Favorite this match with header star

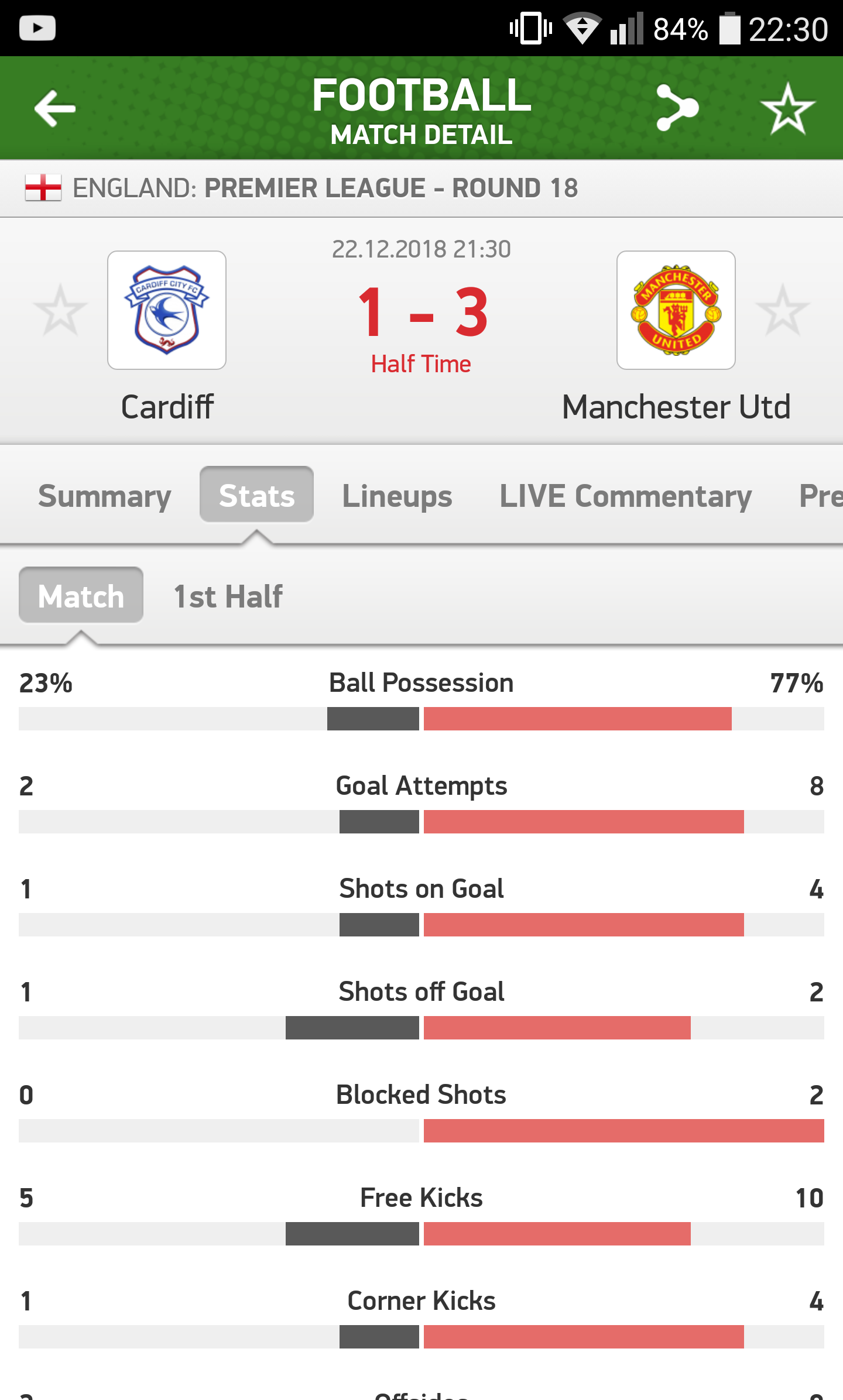pyautogui.click(x=787, y=108)
